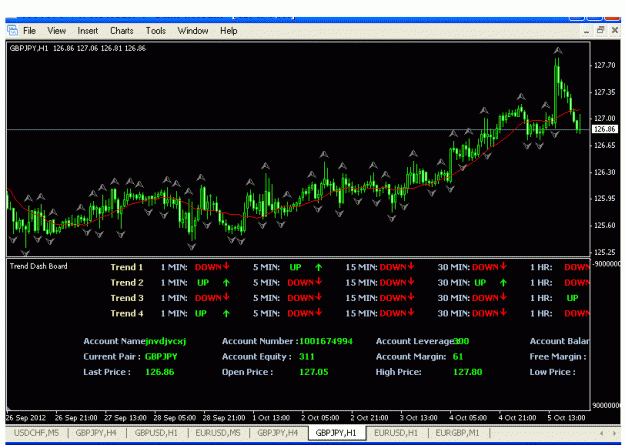Click the Trend Dash Board label

[x=38, y=266]
